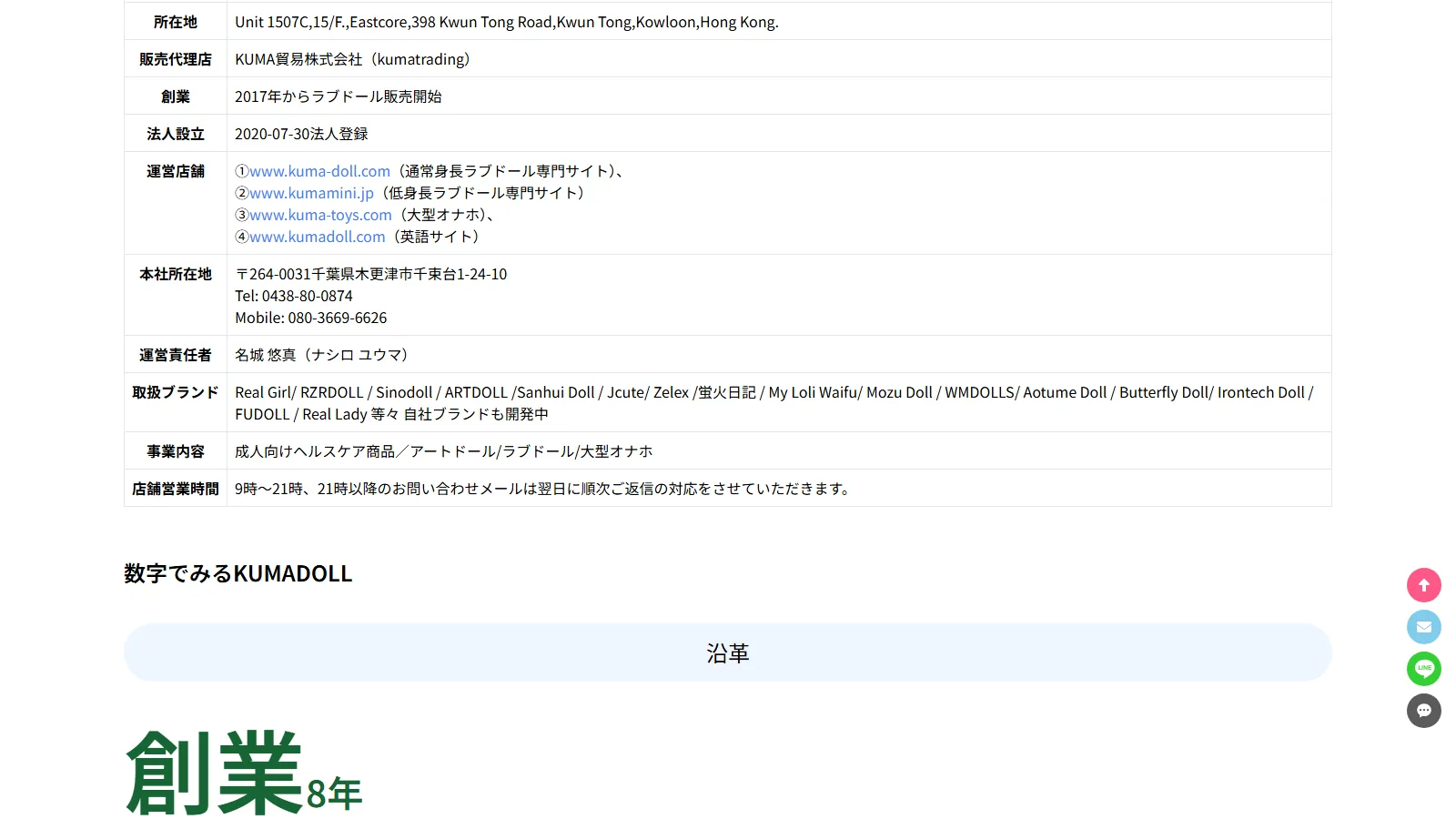The height and width of the screenshot is (819, 1456).
Task: Click the 事業内容 row header
Action: click(x=176, y=451)
